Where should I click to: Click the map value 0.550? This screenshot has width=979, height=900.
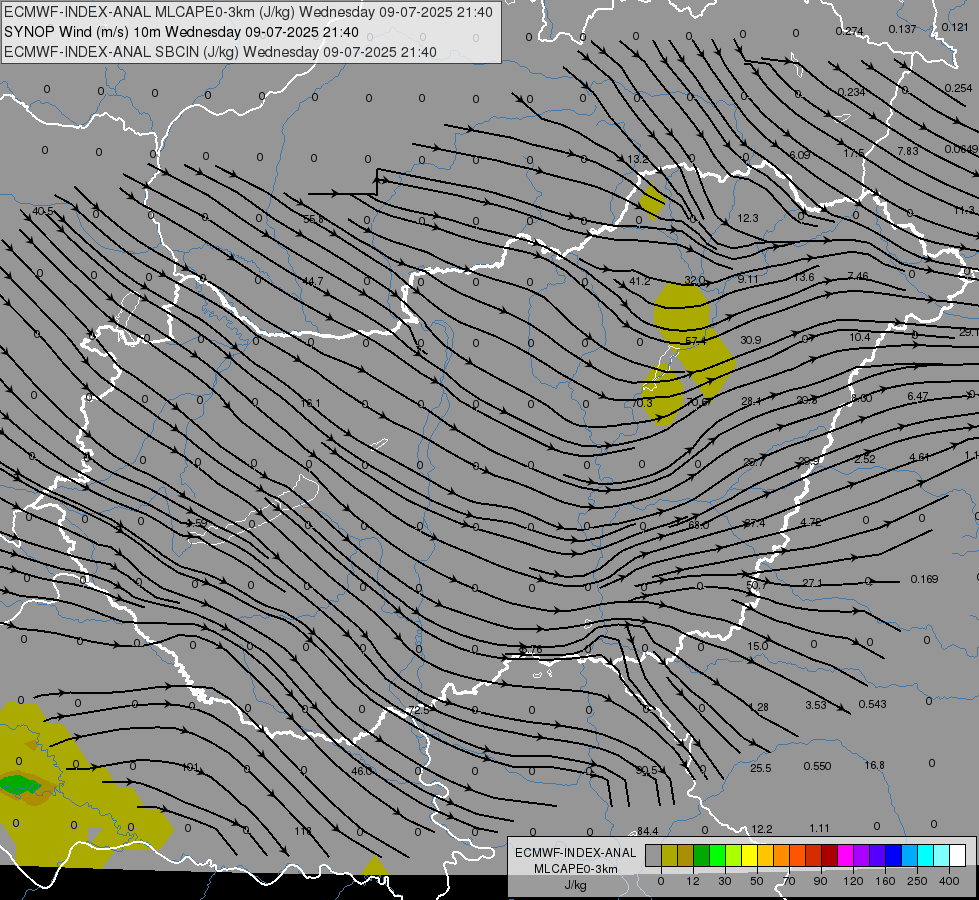[x=817, y=766]
